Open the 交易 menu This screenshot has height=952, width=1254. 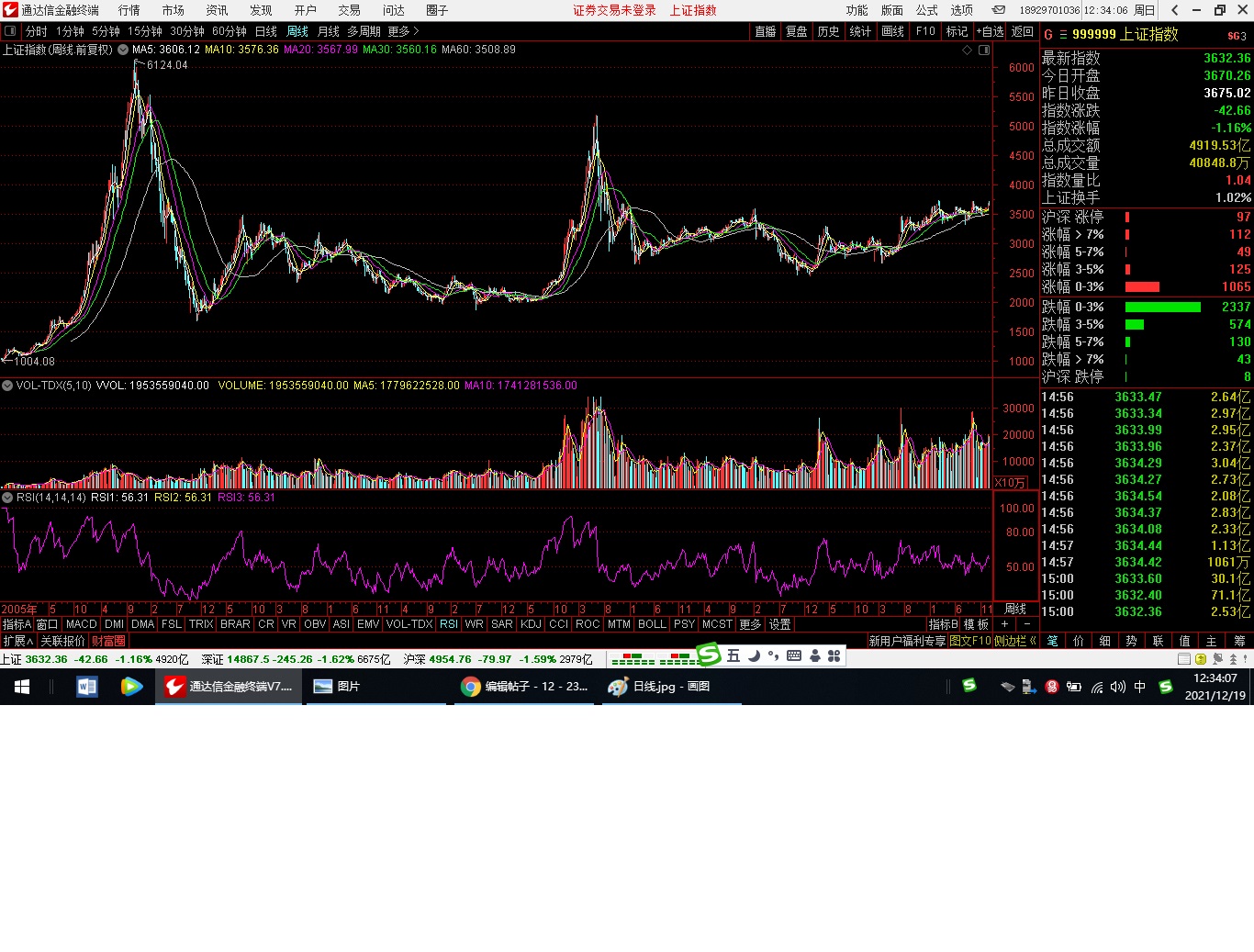pyautogui.click(x=350, y=10)
